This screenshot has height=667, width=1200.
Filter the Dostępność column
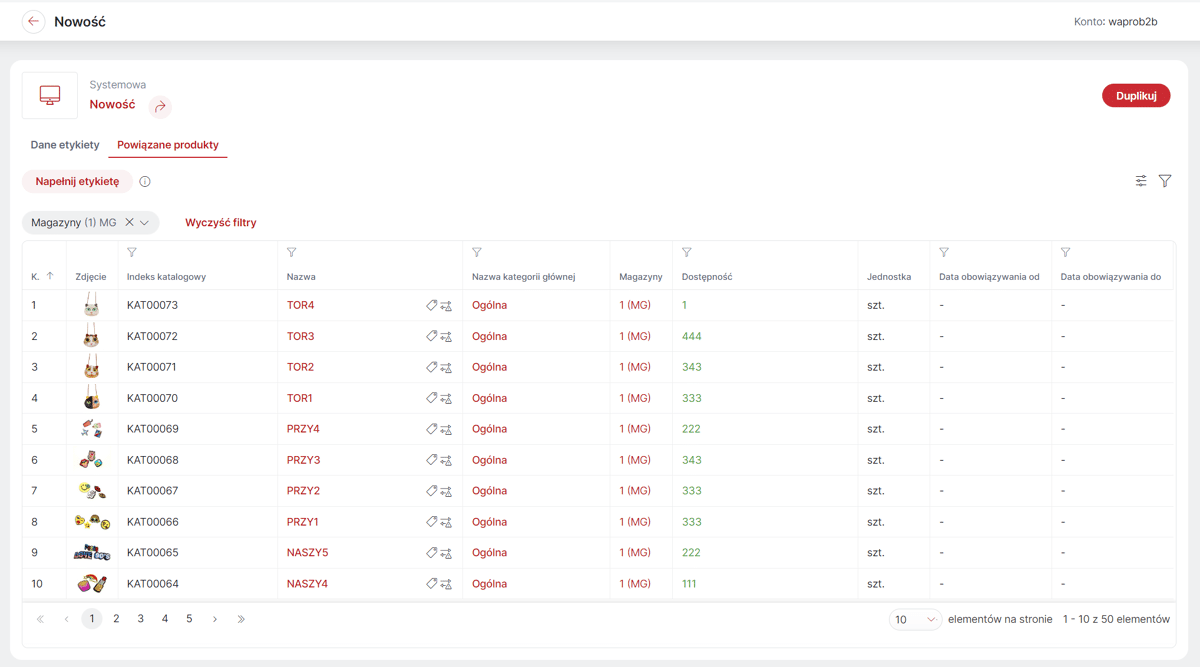[687, 253]
